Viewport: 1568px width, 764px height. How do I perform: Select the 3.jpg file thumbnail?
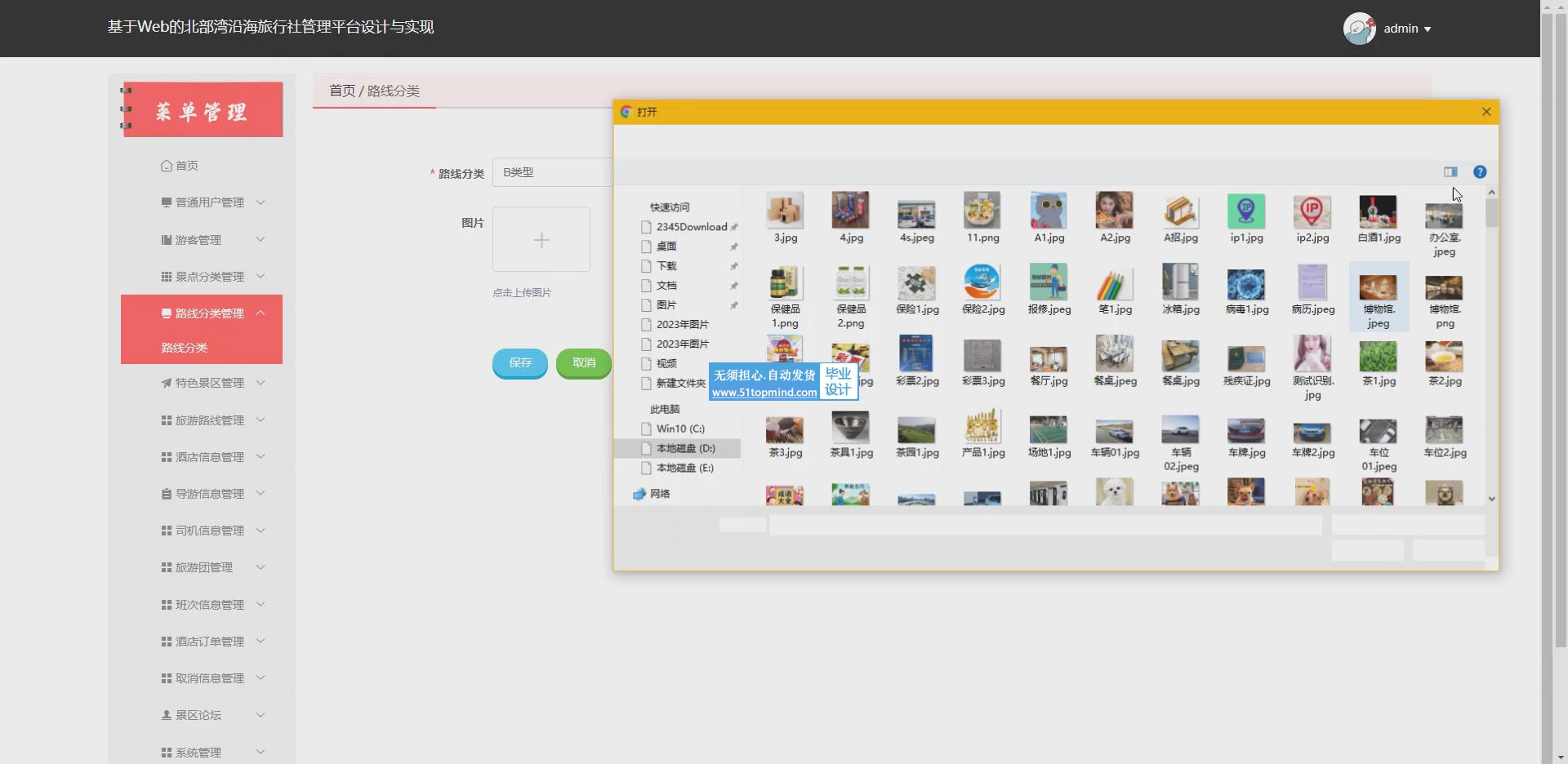pyautogui.click(x=785, y=218)
